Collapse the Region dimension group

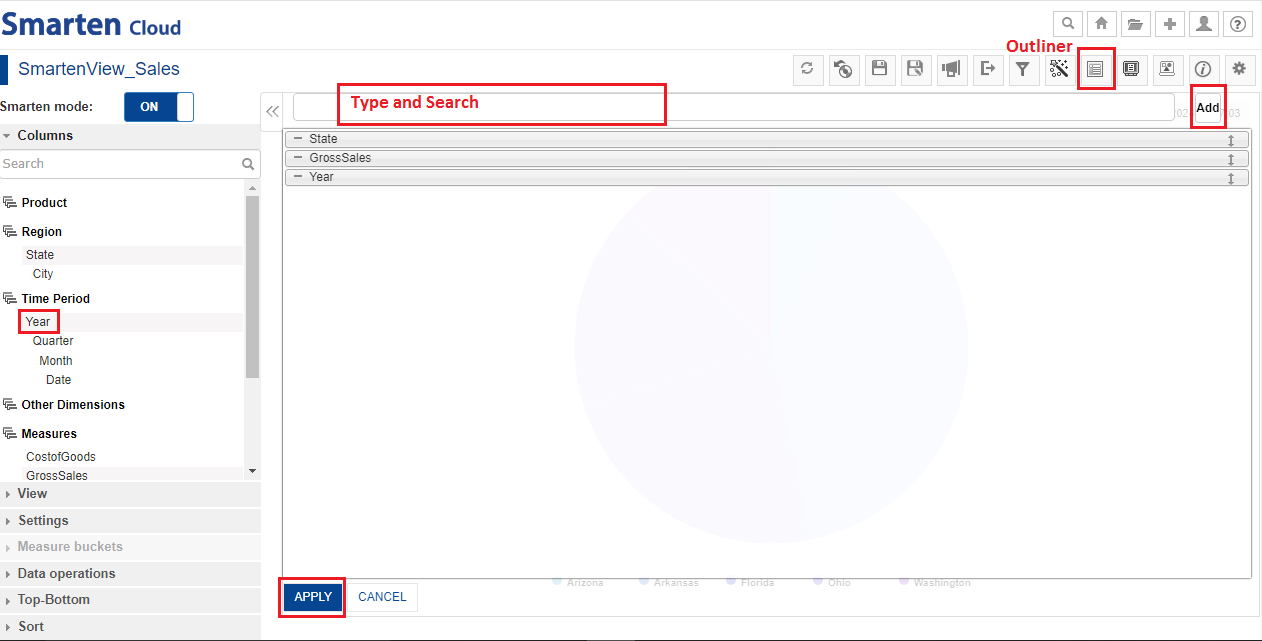point(10,232)
